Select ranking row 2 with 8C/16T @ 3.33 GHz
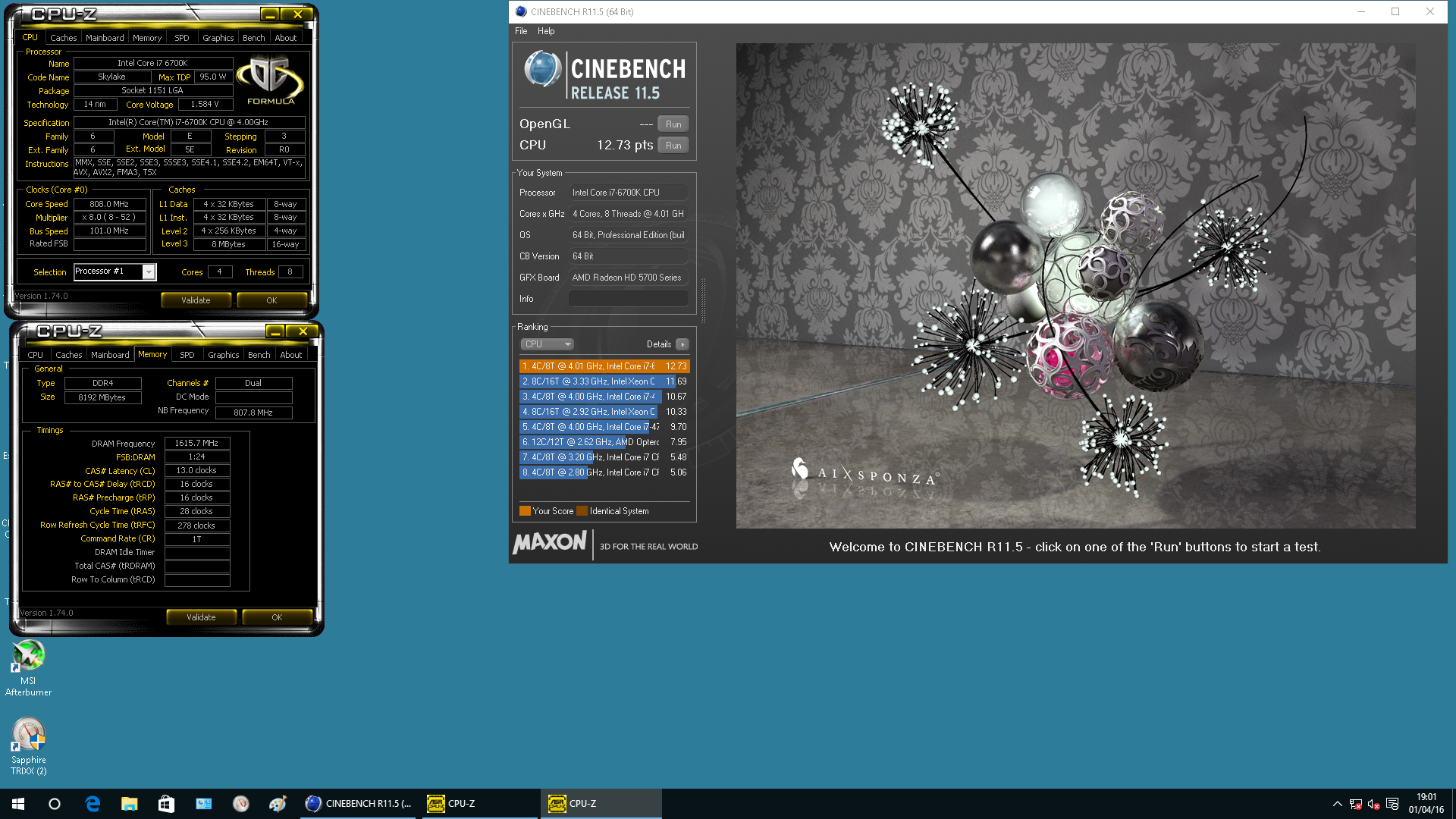 click(604, 381)
